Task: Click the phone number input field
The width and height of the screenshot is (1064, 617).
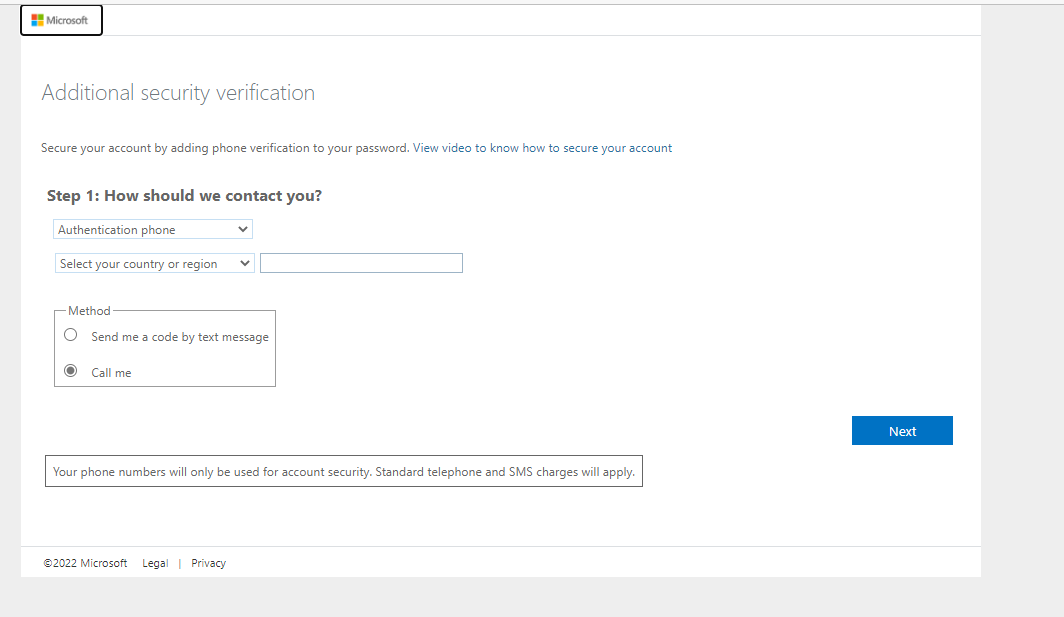Action: pyautogui.click(x=361, y=263)
